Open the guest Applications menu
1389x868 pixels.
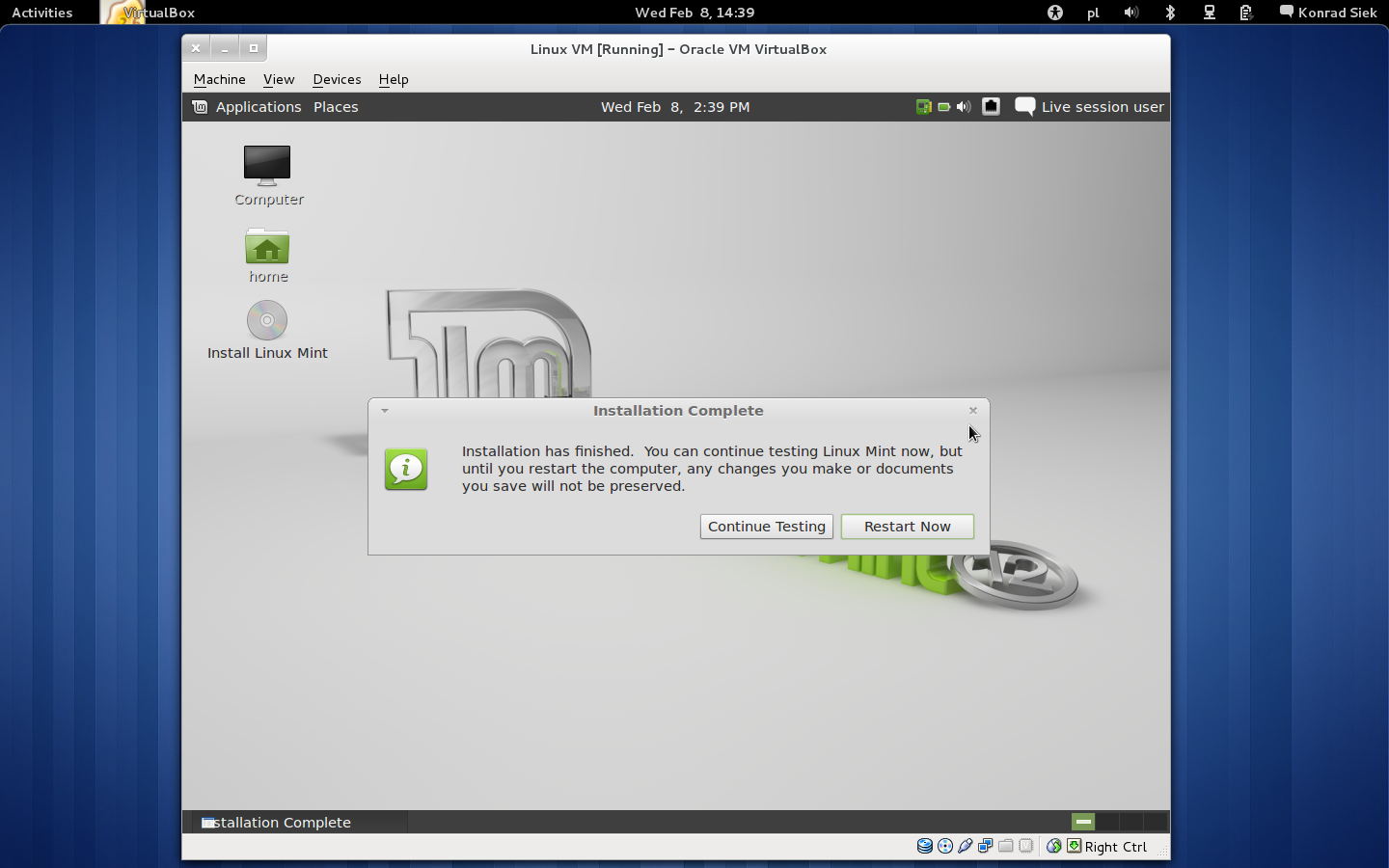point(259,107)
